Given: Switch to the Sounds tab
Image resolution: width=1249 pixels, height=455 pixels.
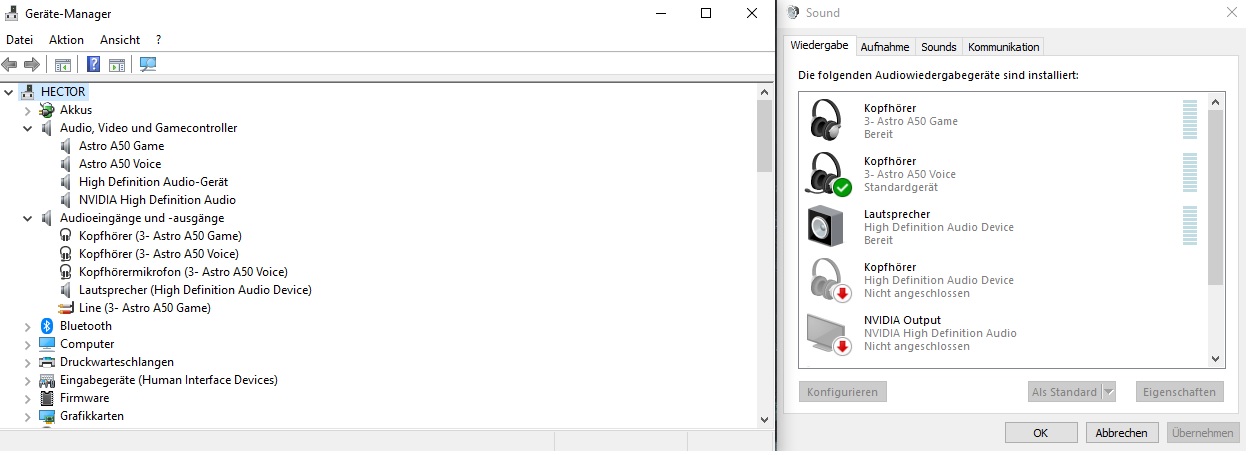Looking at the screenshot, I should pyautogui.click(x=939, y=47).
